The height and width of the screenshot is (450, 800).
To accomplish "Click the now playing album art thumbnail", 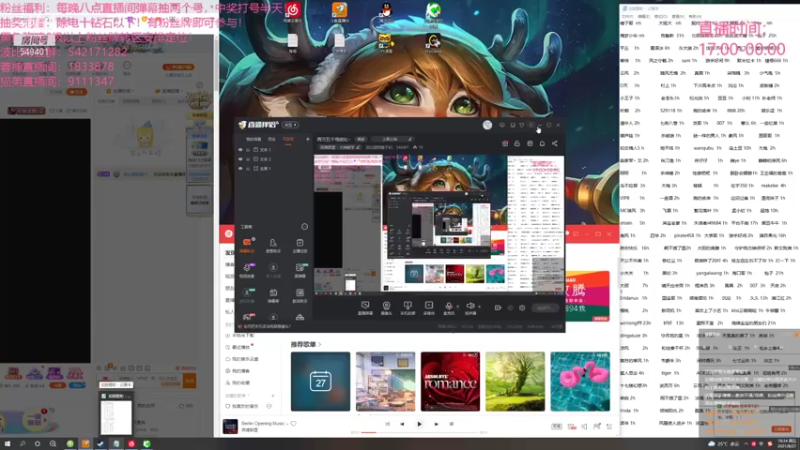I will pos(230,427).
